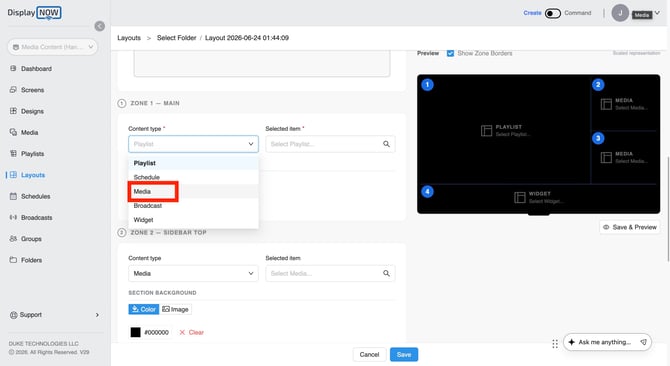Open the Dashboard page in sidebar
This screenshot has height=366, width=670.
point(36,69)
